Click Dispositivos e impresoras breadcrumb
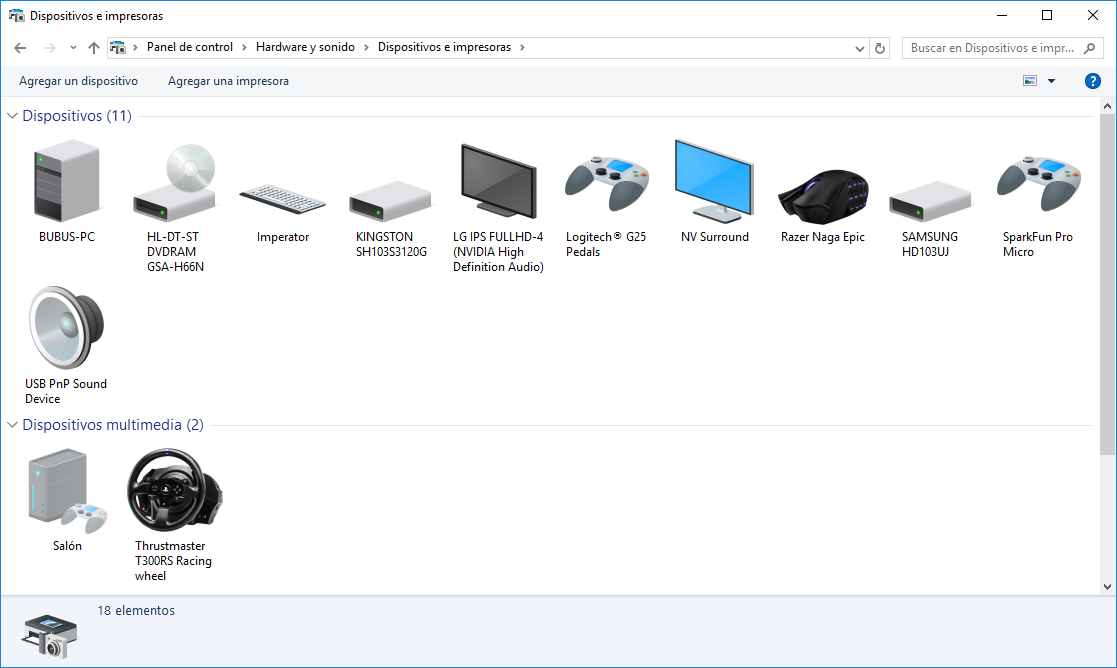 445,47
